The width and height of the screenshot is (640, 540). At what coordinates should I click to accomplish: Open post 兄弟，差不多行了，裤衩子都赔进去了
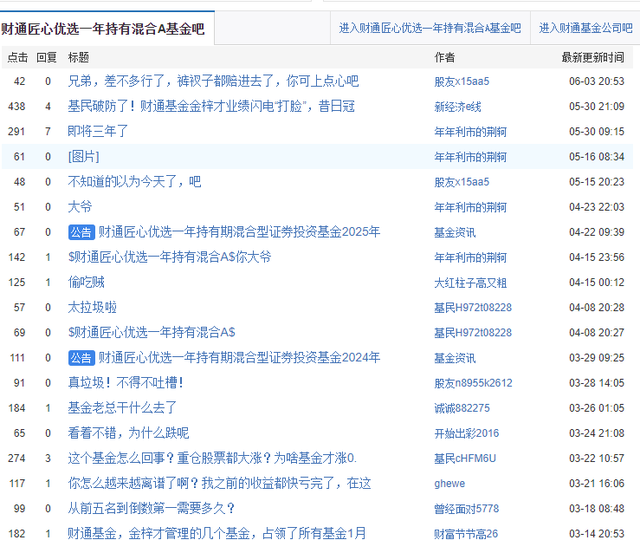pos(213,81)
